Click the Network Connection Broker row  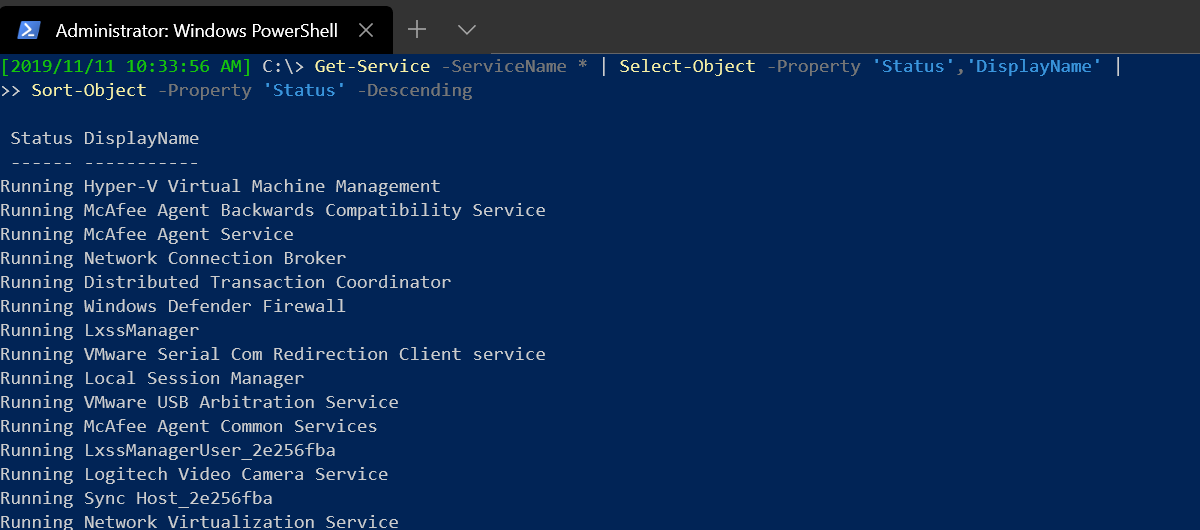tap(173, 258)
